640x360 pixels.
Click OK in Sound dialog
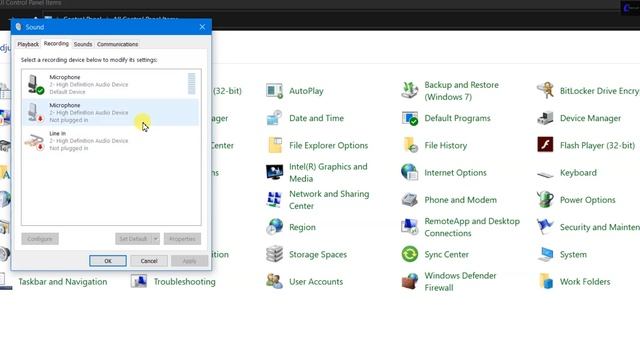(108, 261)
